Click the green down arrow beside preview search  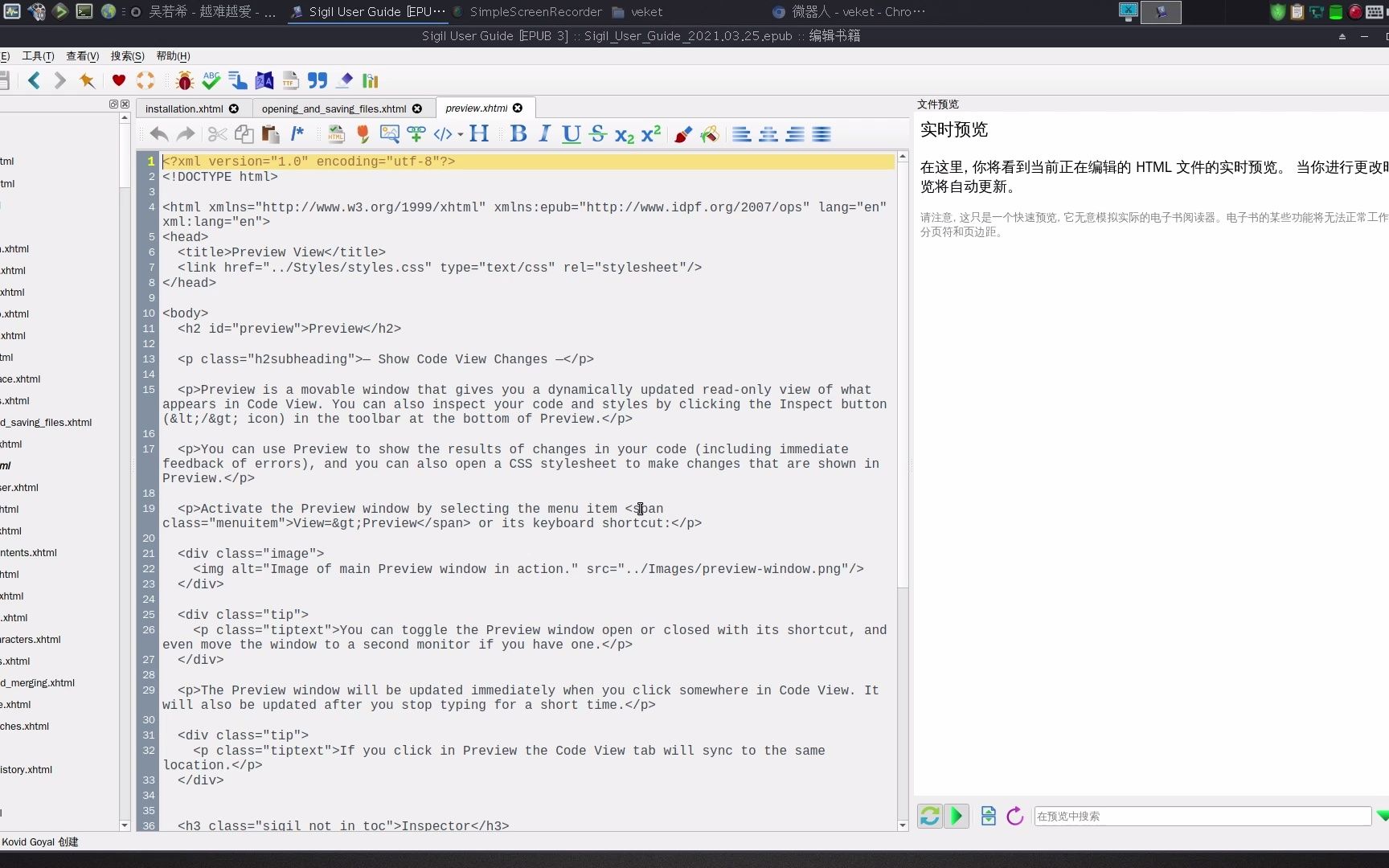[x=1383, y=816]
